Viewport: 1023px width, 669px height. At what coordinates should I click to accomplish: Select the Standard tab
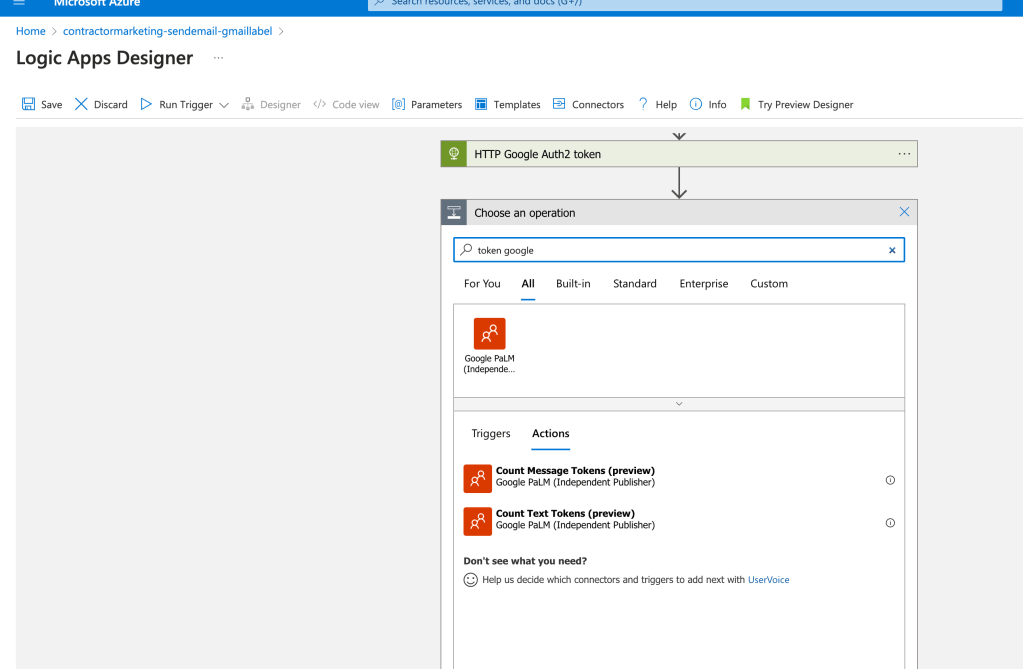634,284
